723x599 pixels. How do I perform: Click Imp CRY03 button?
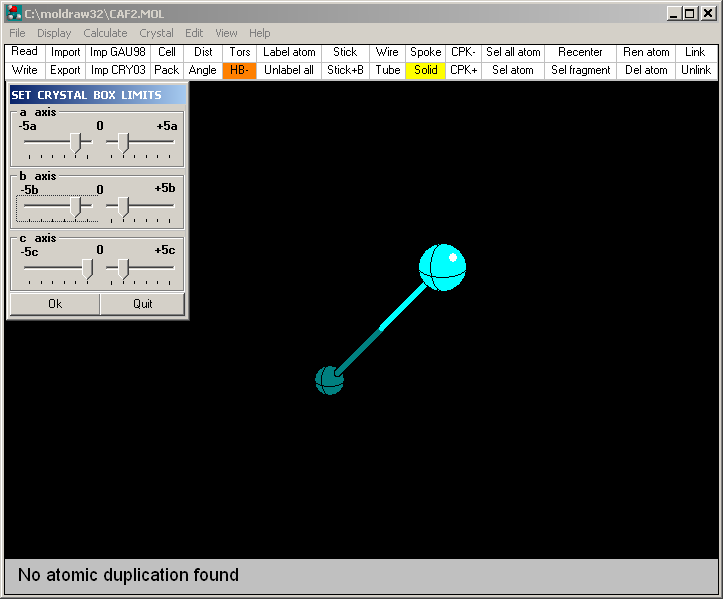point(118,70)
